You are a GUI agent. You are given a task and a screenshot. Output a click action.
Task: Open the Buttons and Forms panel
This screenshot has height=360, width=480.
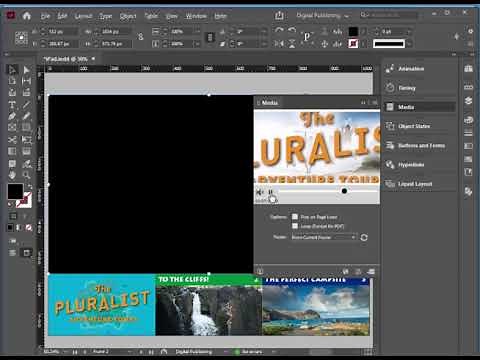421,146
